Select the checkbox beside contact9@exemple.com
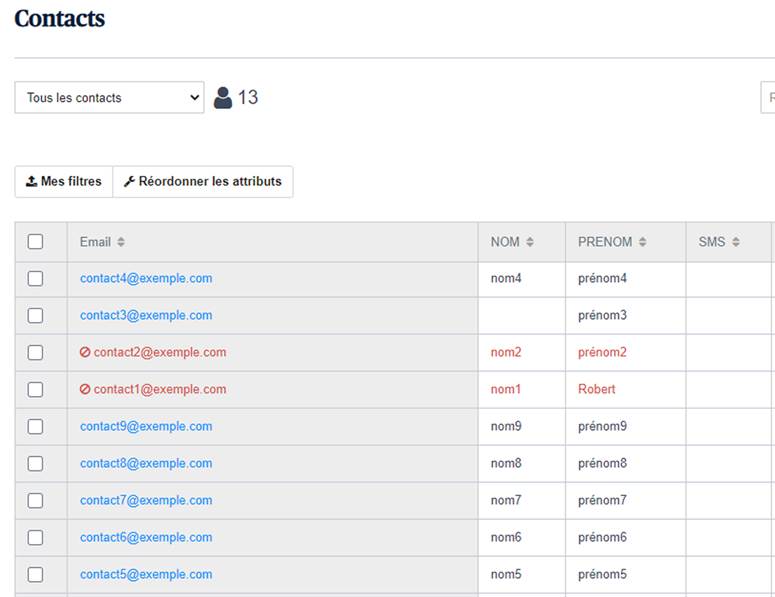The height and width of the screenshot is (597, 775). coord(35,426)
